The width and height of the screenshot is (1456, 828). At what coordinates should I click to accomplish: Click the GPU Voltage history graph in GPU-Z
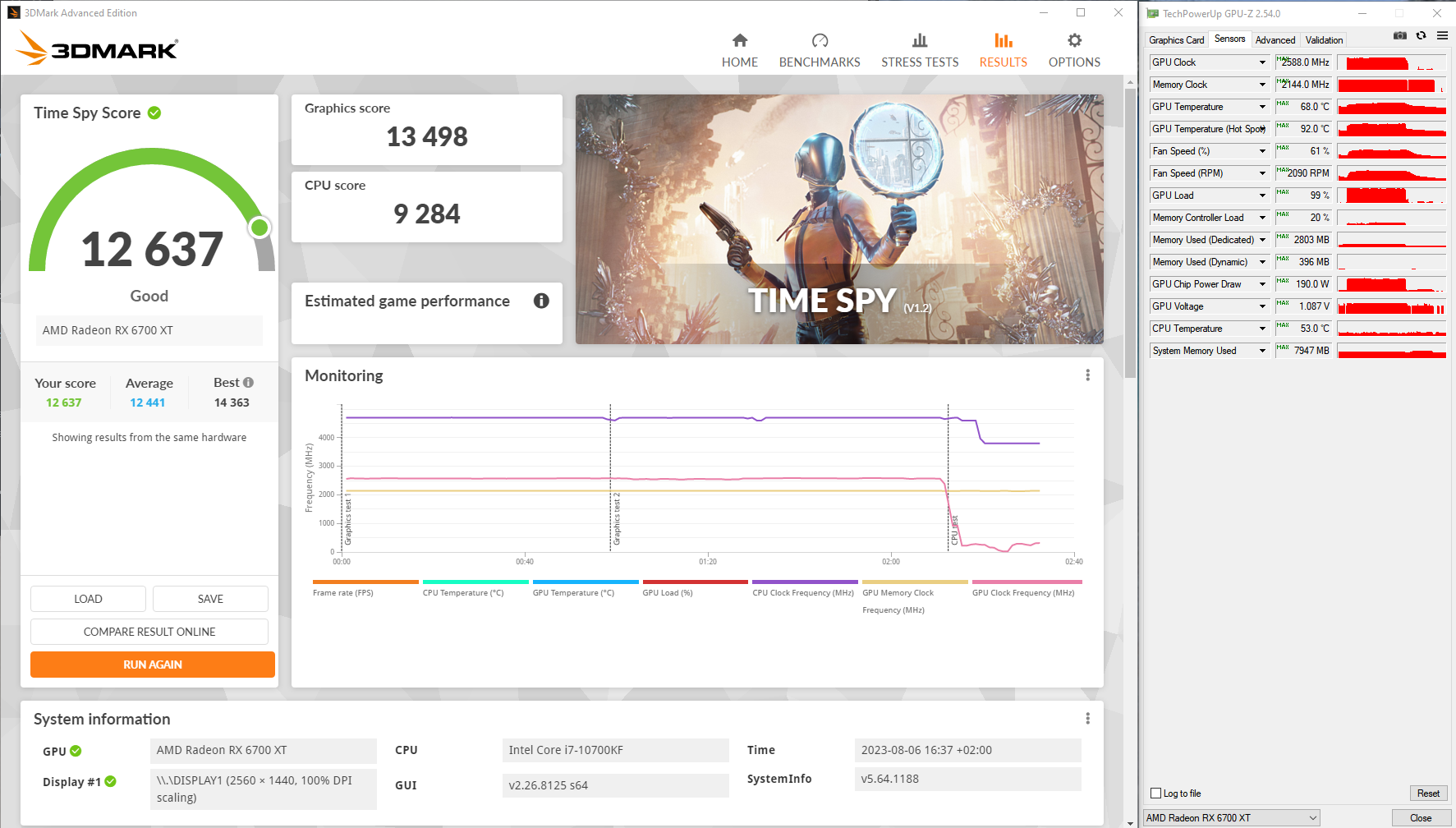1392,306
